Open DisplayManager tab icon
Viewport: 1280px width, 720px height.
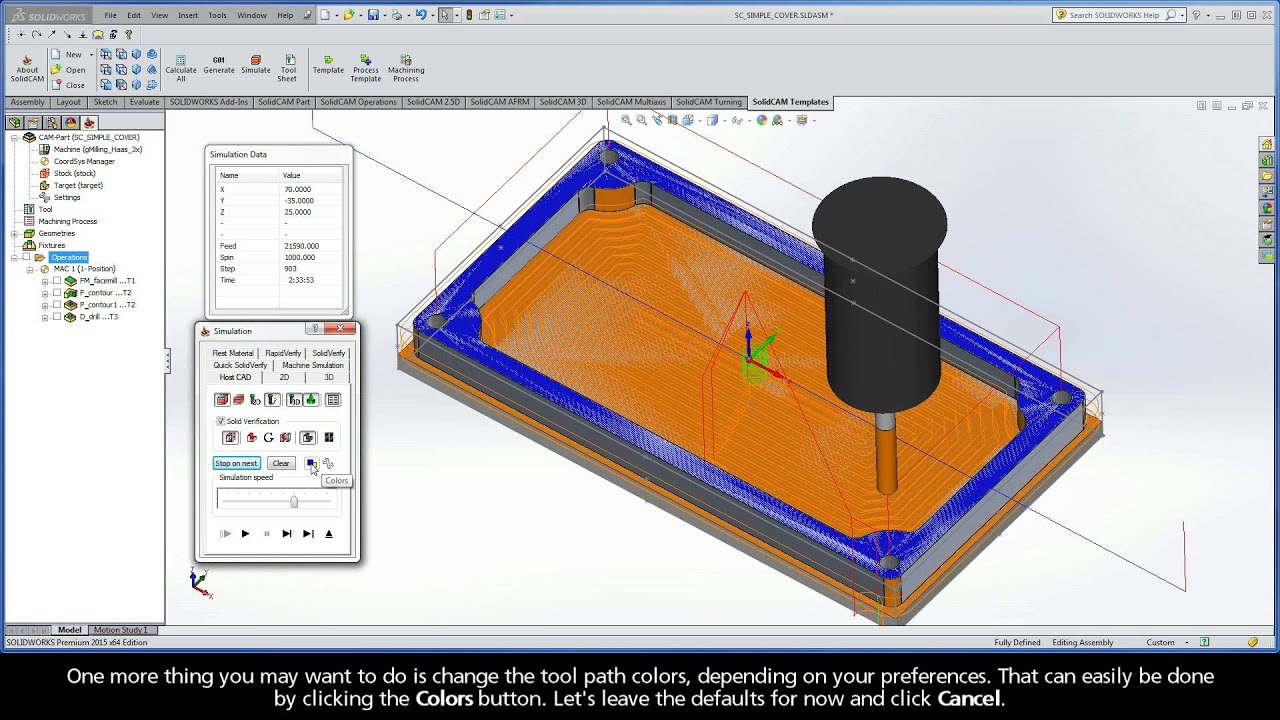click(71, 122)
